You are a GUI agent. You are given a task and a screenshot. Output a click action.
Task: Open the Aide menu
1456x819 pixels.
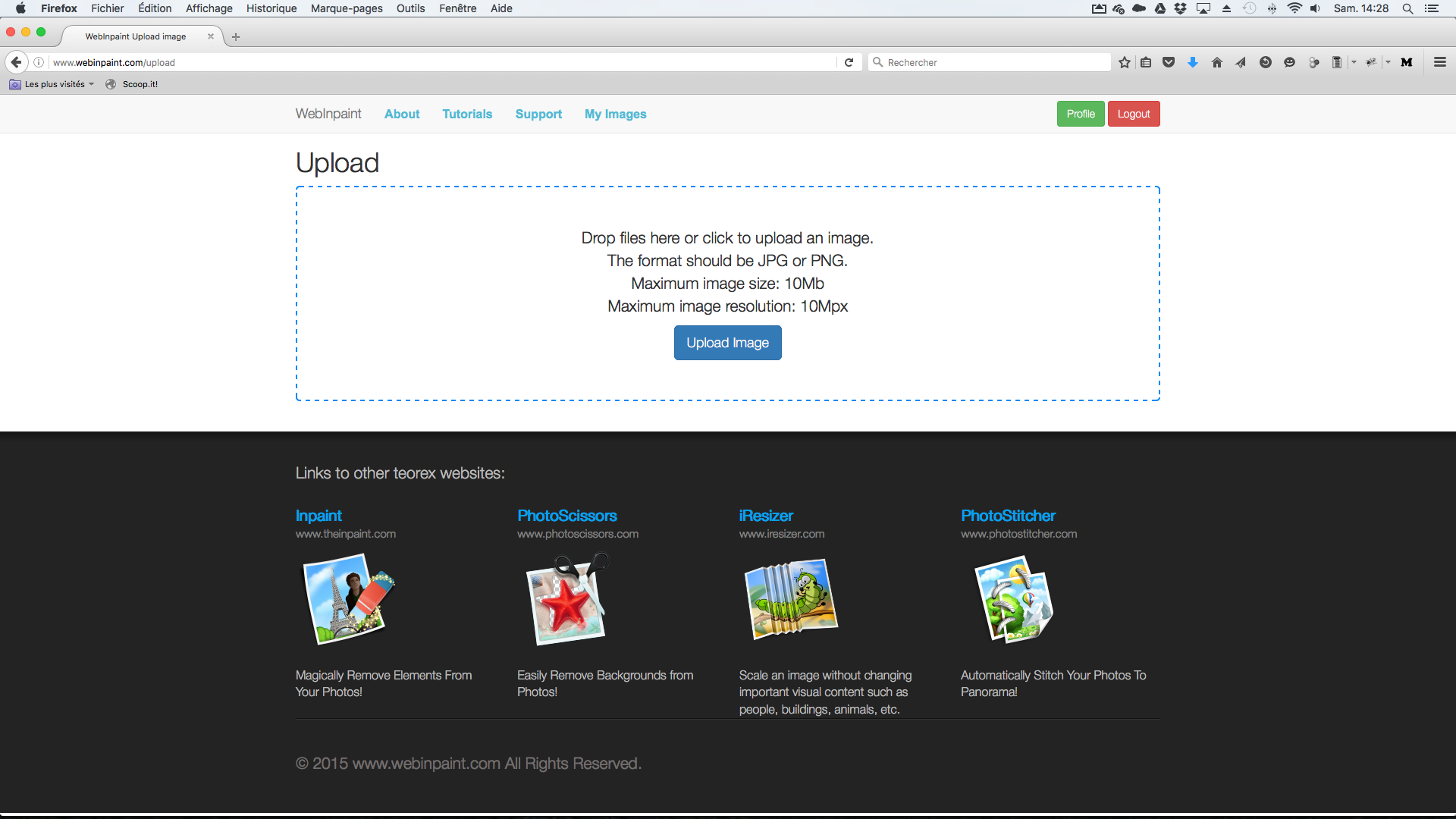501,8
